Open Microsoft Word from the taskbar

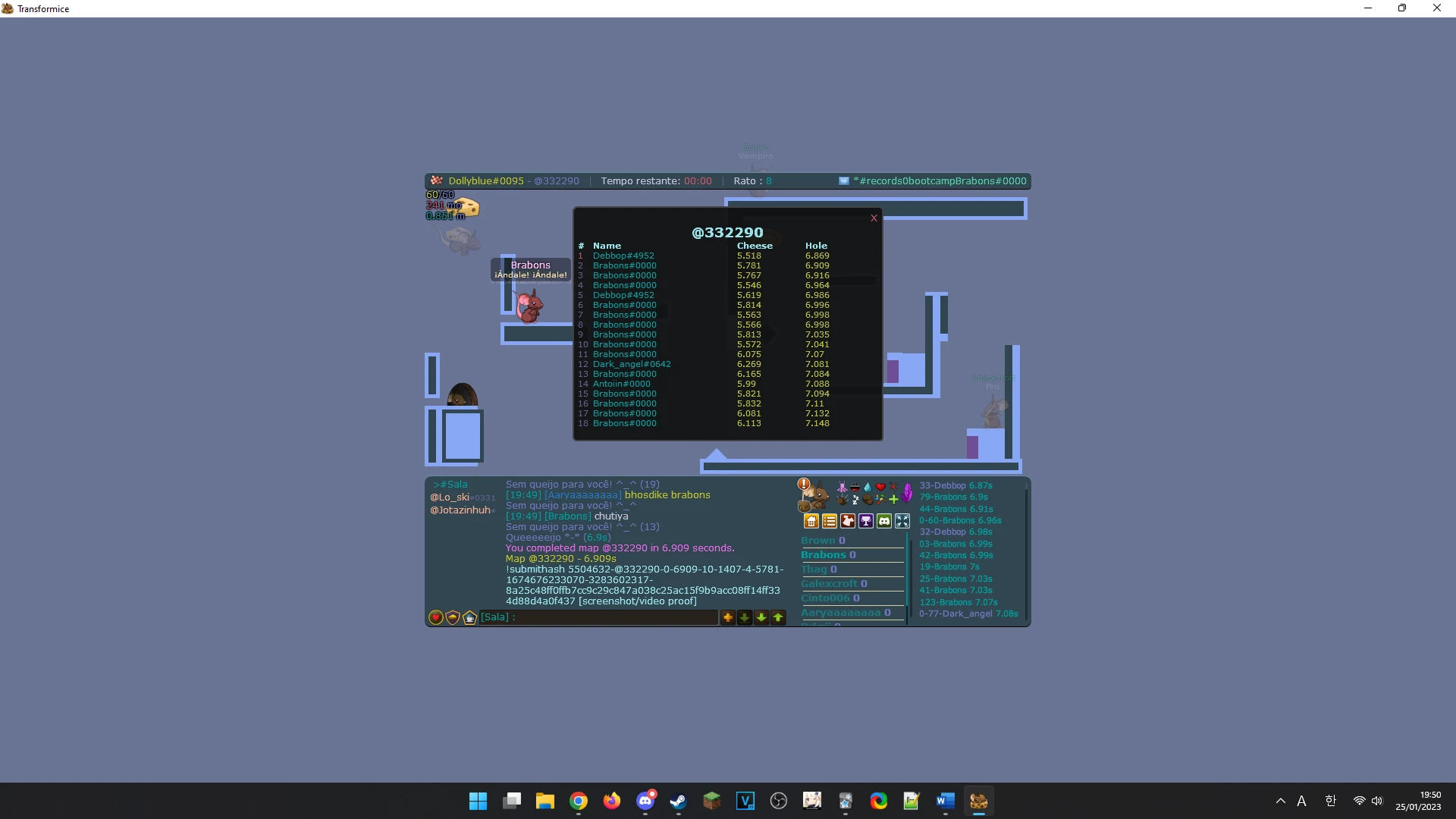946,801
